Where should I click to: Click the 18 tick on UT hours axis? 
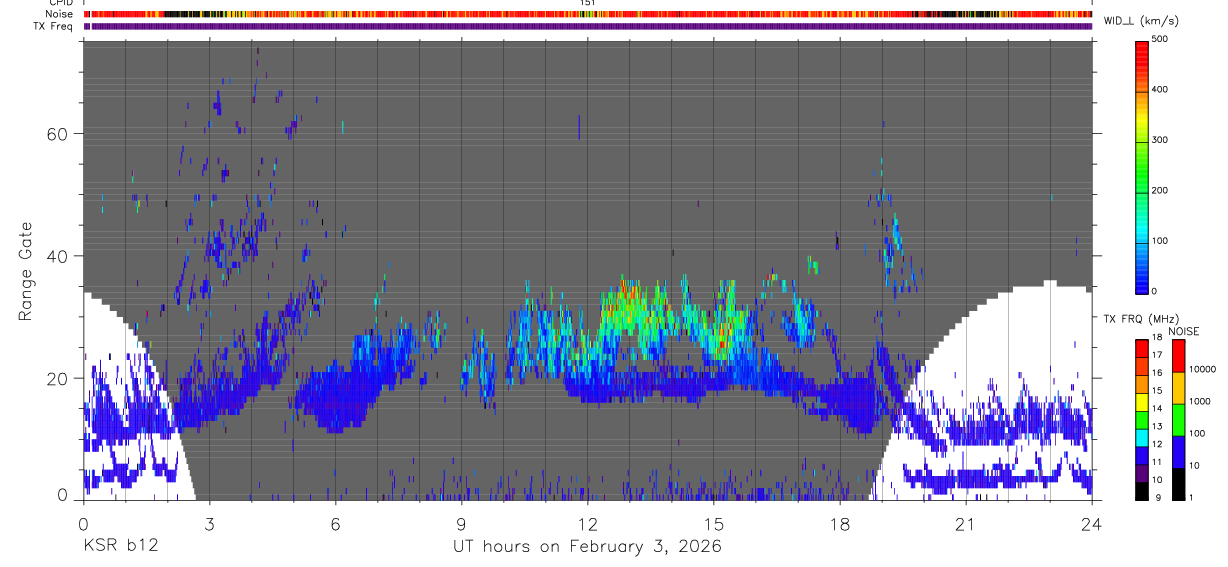pos(840,523)
